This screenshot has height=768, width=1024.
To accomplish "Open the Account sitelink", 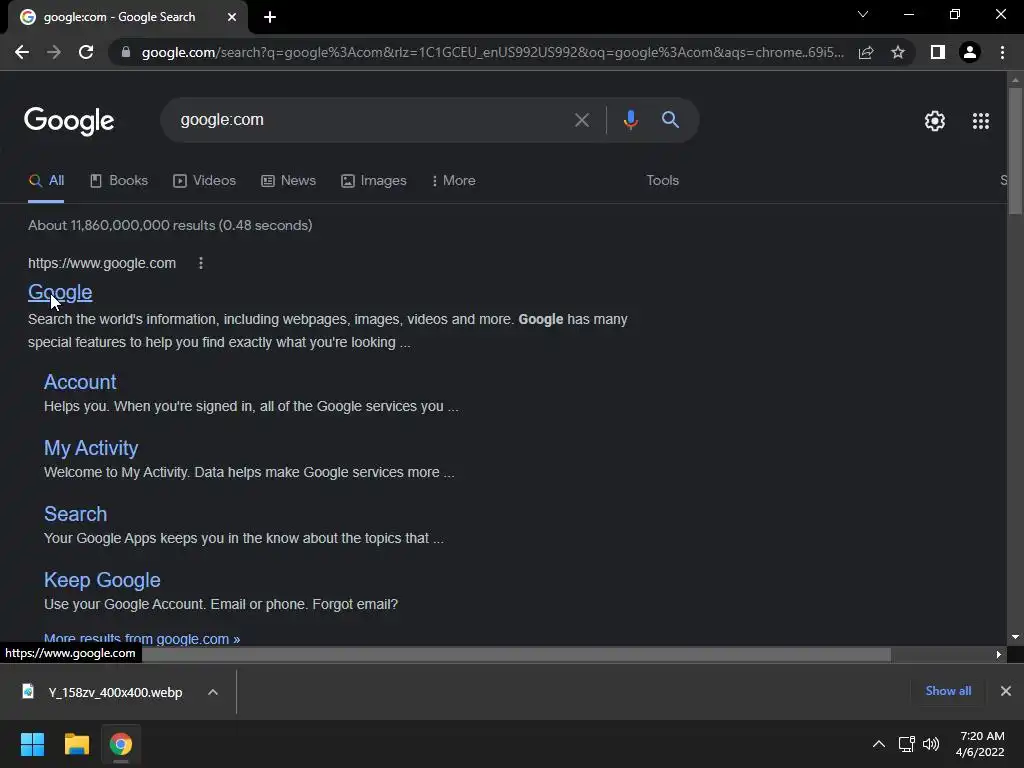I will coord(80,382).
